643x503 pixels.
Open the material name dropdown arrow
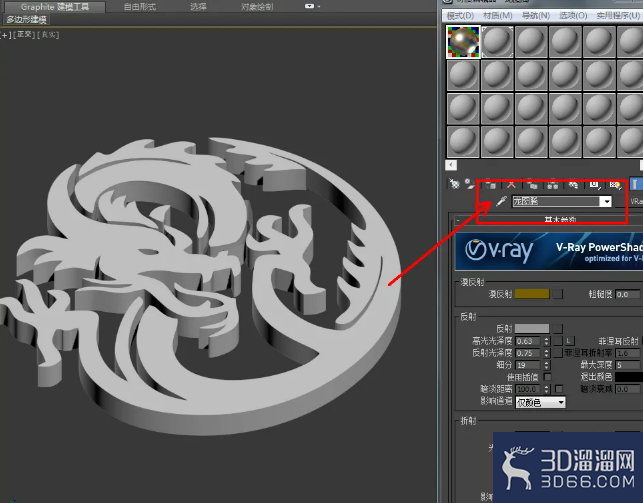point(606,201)
